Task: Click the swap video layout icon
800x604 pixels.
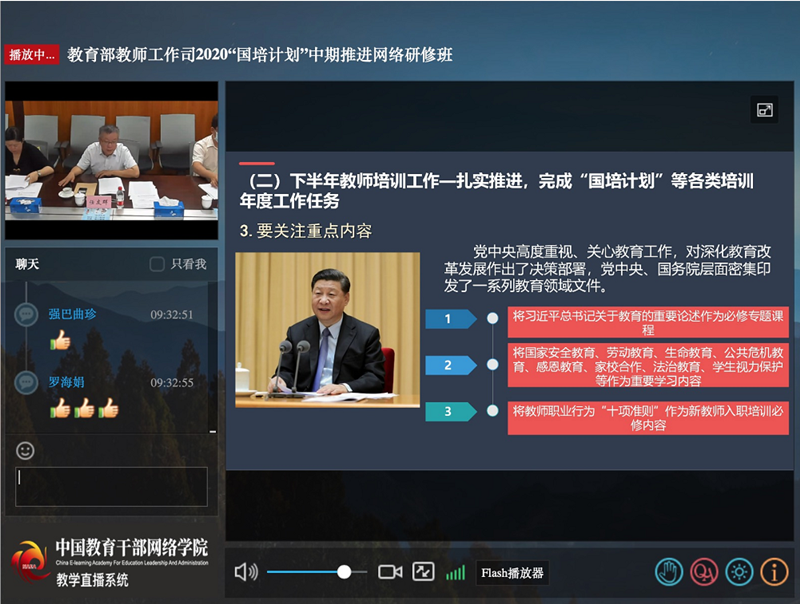Action: (424, 572)
